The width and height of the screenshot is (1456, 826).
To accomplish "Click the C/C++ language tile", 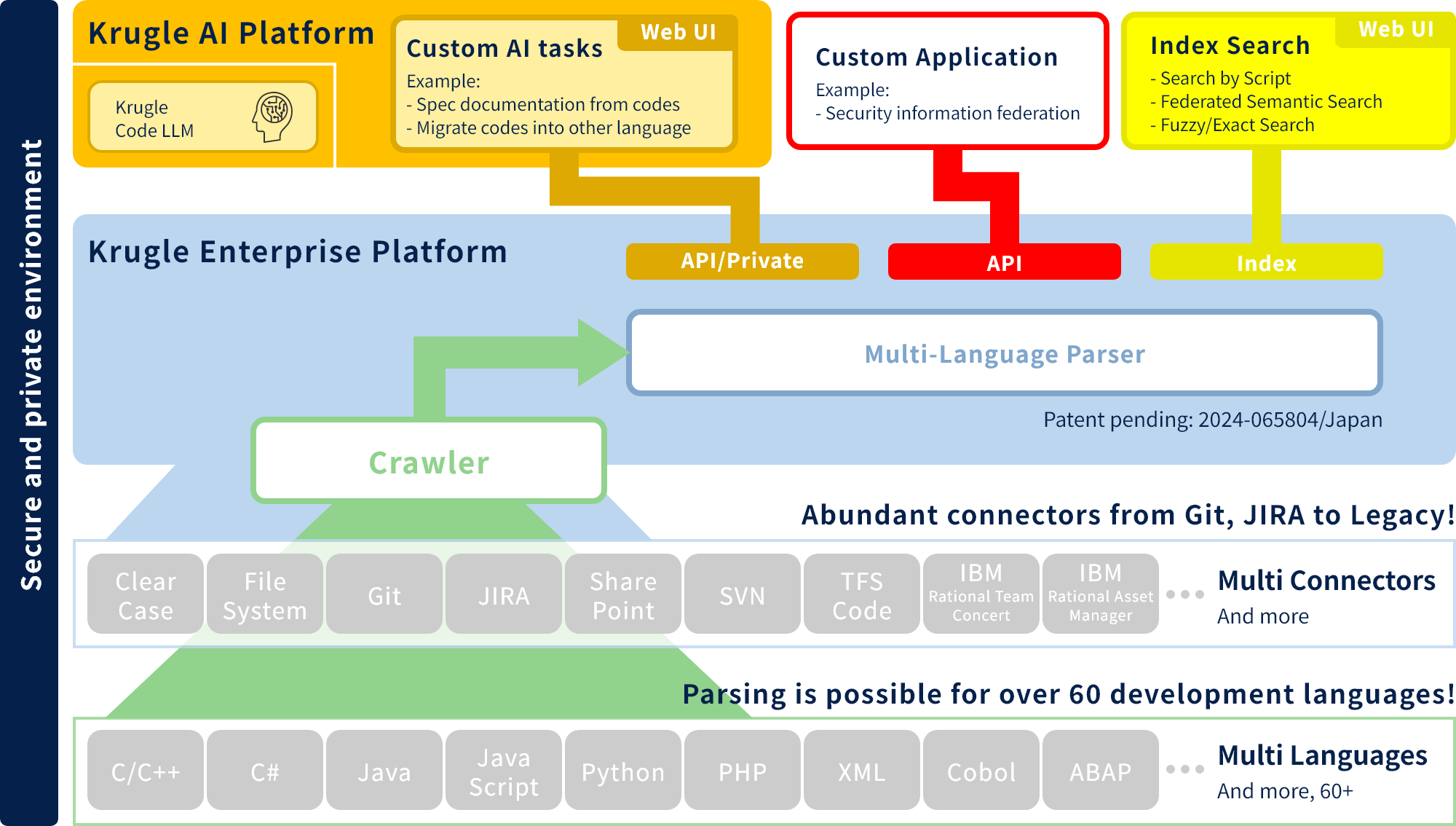I will [146, 770].
